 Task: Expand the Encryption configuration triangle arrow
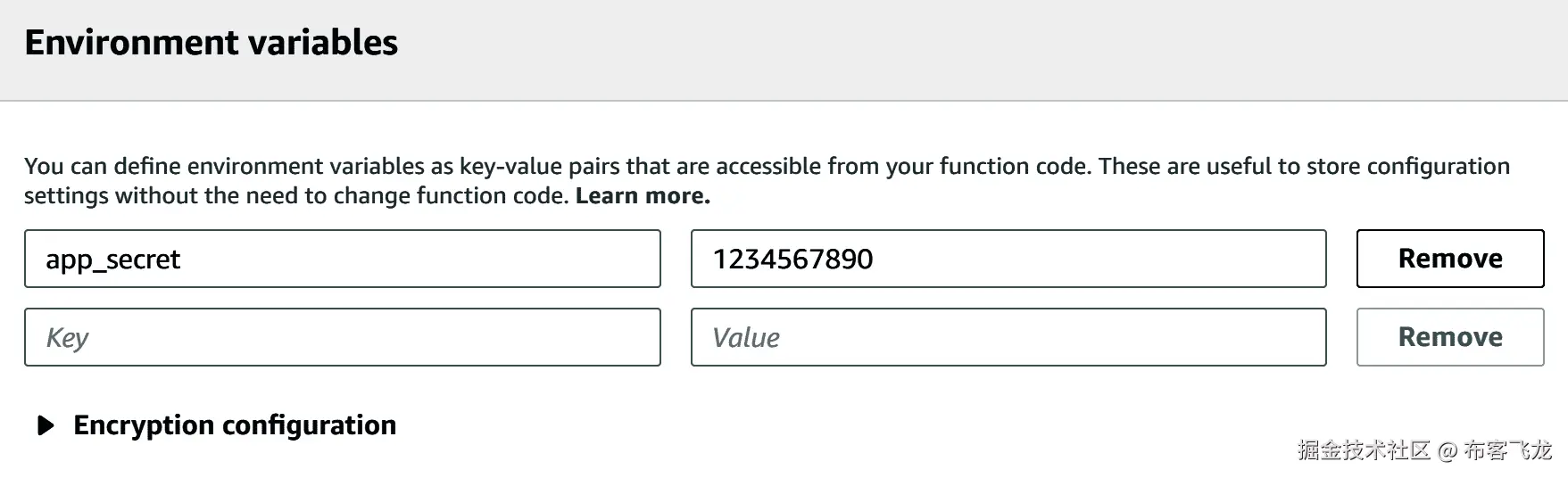tap(46, 425)
